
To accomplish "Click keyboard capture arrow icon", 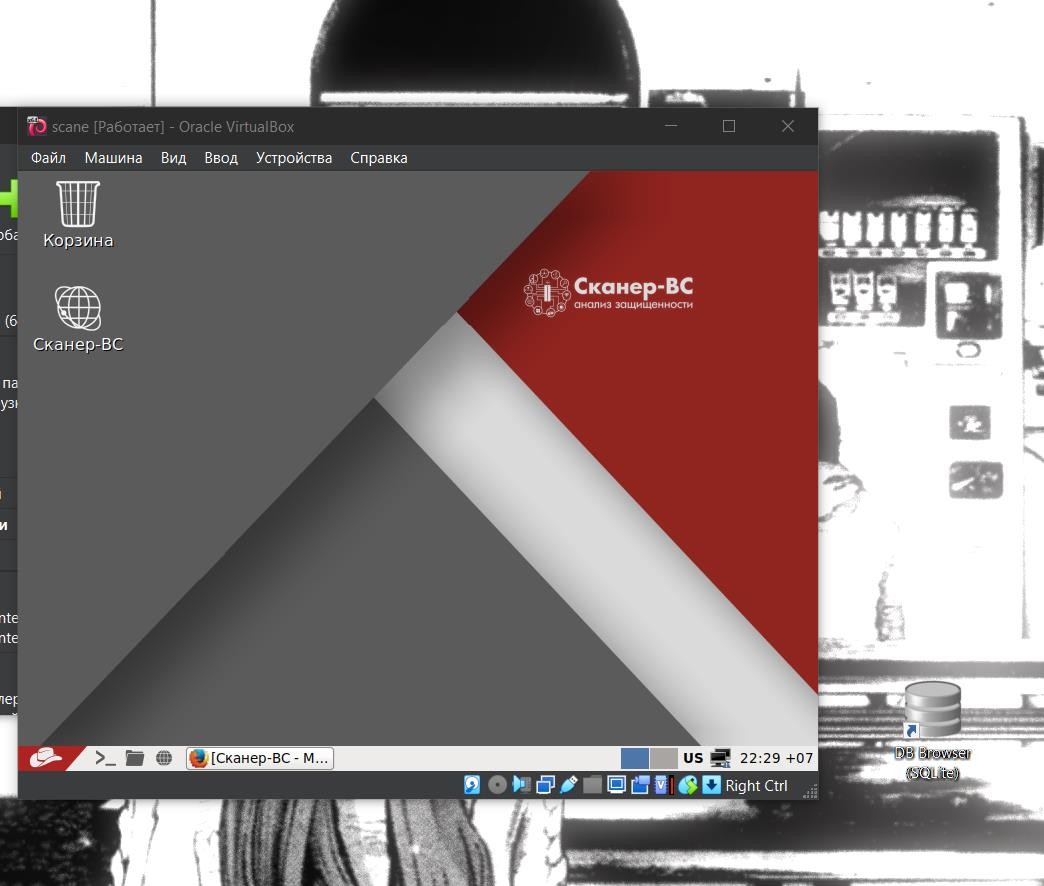I will tap(711, 785).
